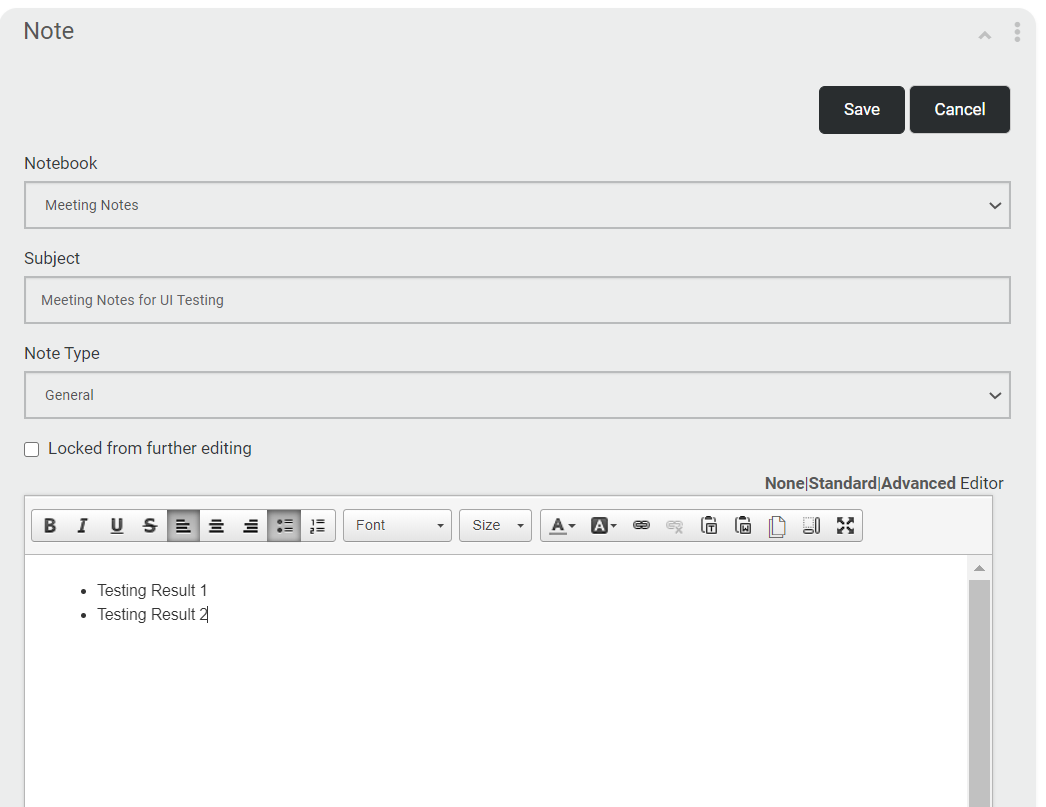Cancel note editing
This screenshot has height=807, width=1046.
[960, 109]
